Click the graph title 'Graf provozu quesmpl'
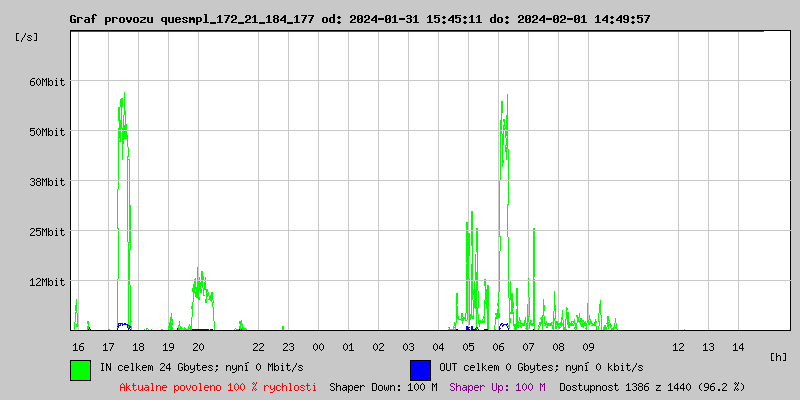The image size is (800, 400). click(x=359, y=19)
